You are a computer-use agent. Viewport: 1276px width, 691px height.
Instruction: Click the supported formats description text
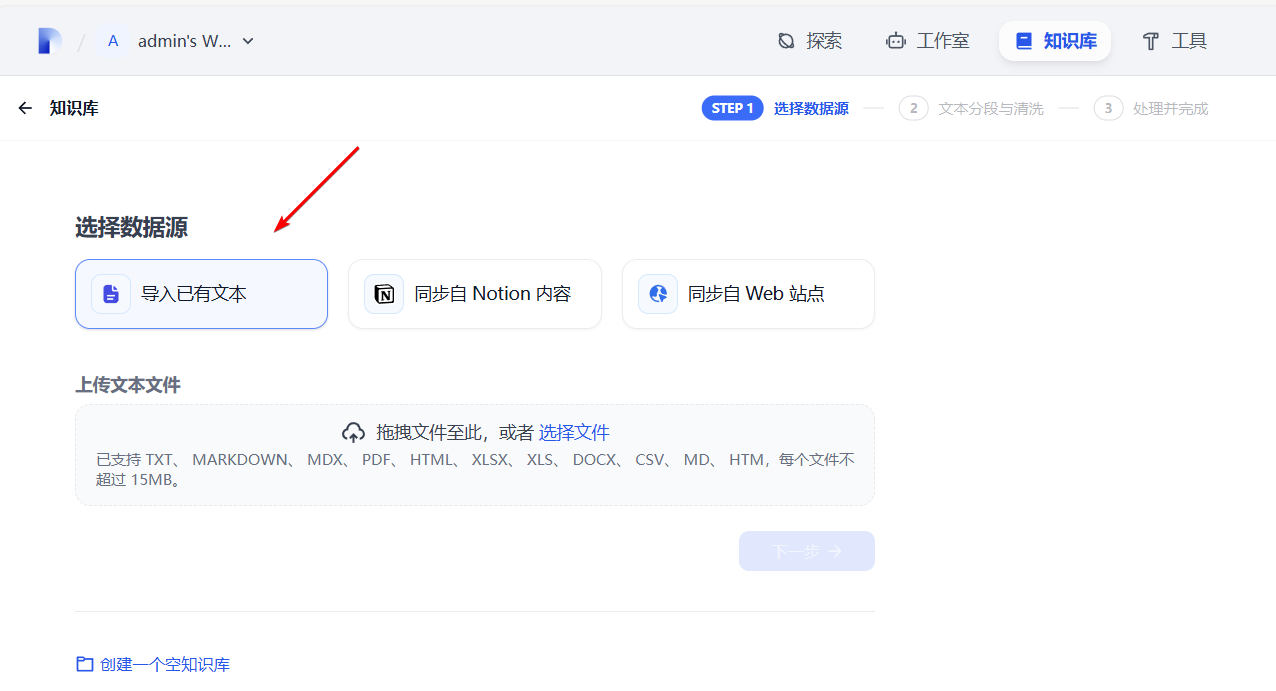(475, 469)
